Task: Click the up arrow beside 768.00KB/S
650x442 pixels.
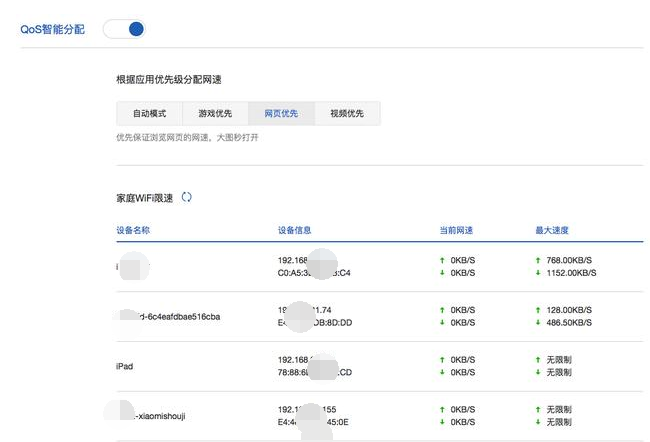Action: 539,260
